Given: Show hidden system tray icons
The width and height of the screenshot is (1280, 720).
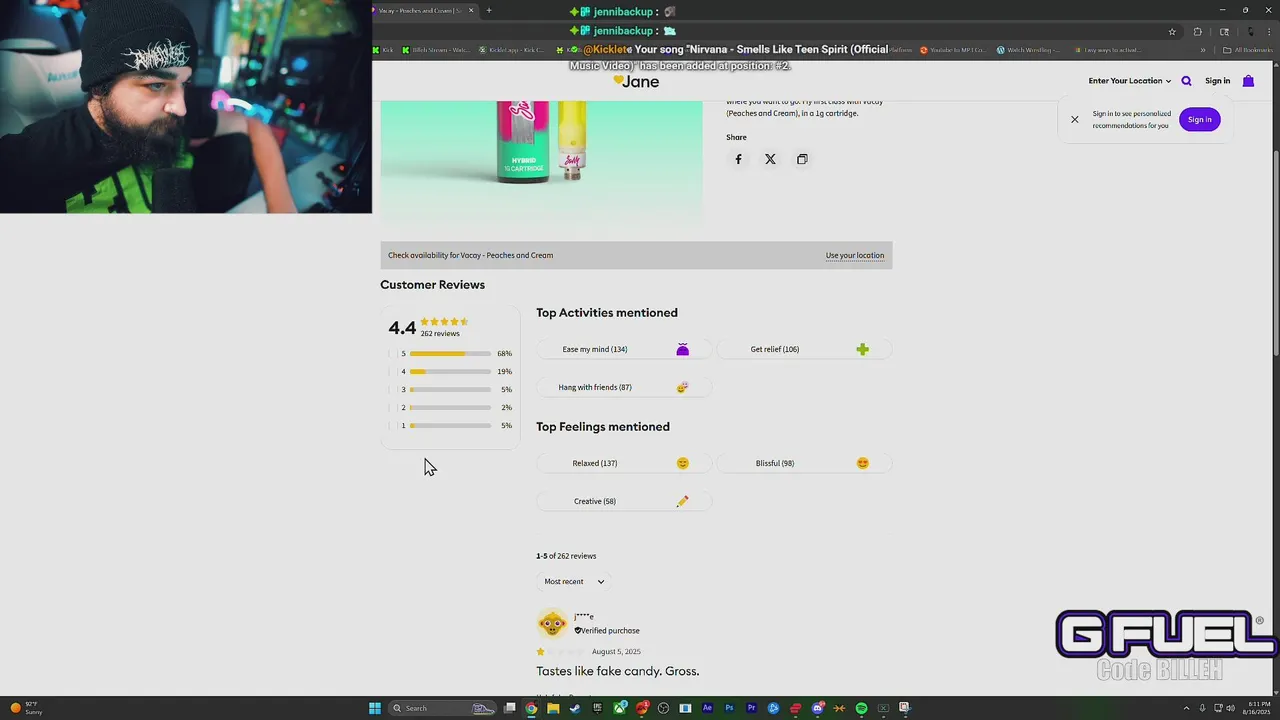Looking at the screenshot, I should [1186, 708].
